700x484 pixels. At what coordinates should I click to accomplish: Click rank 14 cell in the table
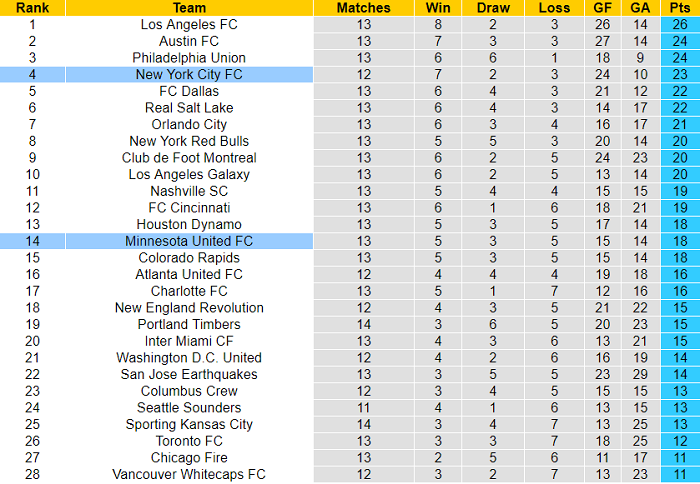click(x=32, y=241)
